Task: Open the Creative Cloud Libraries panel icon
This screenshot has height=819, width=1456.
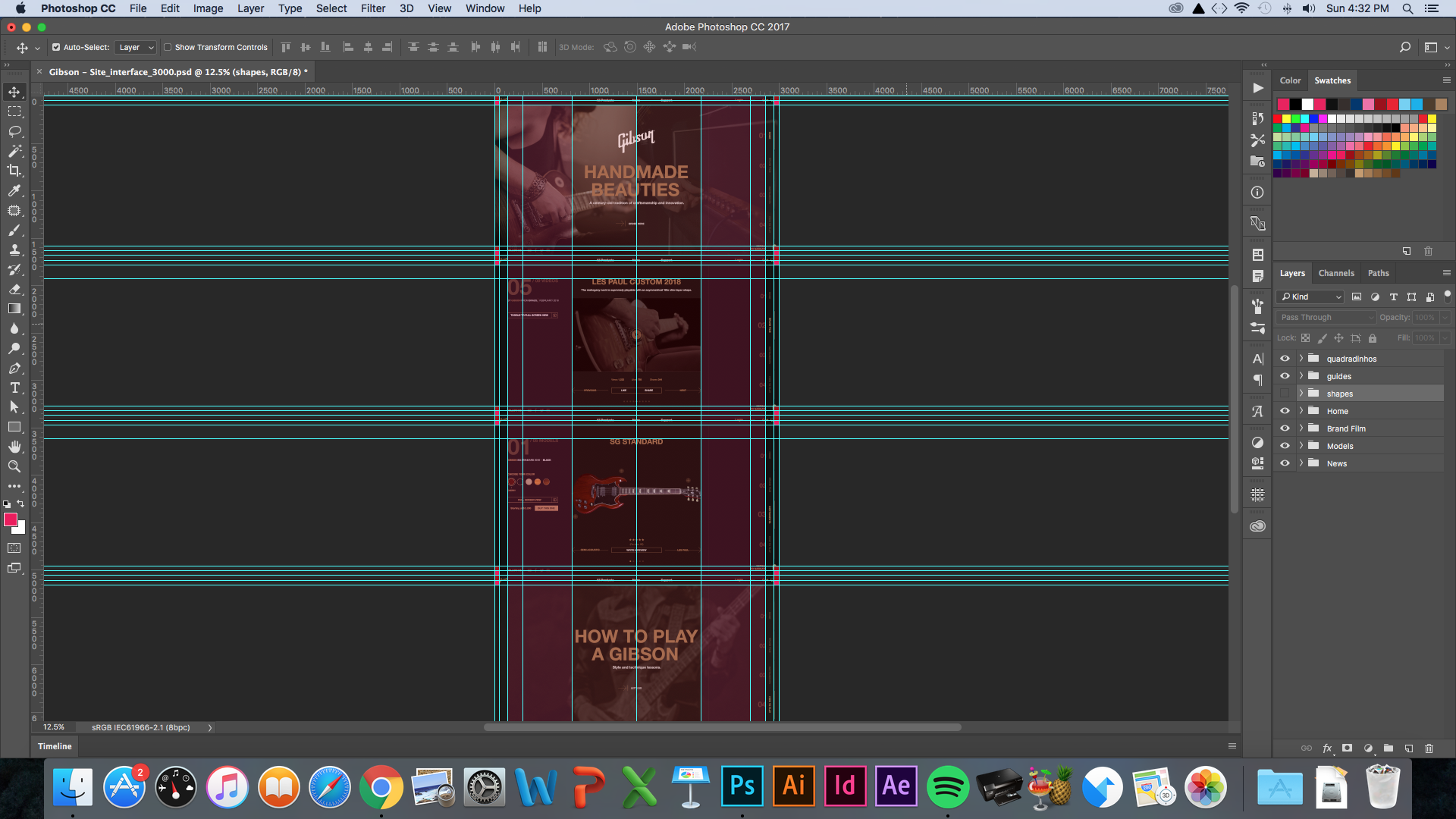Action: click(x=1257, y=526)
